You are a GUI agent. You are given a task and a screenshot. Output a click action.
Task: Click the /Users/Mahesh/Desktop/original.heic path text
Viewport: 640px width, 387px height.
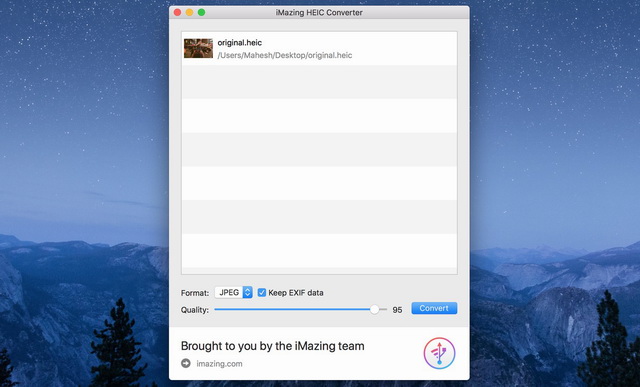click(284, 55)
